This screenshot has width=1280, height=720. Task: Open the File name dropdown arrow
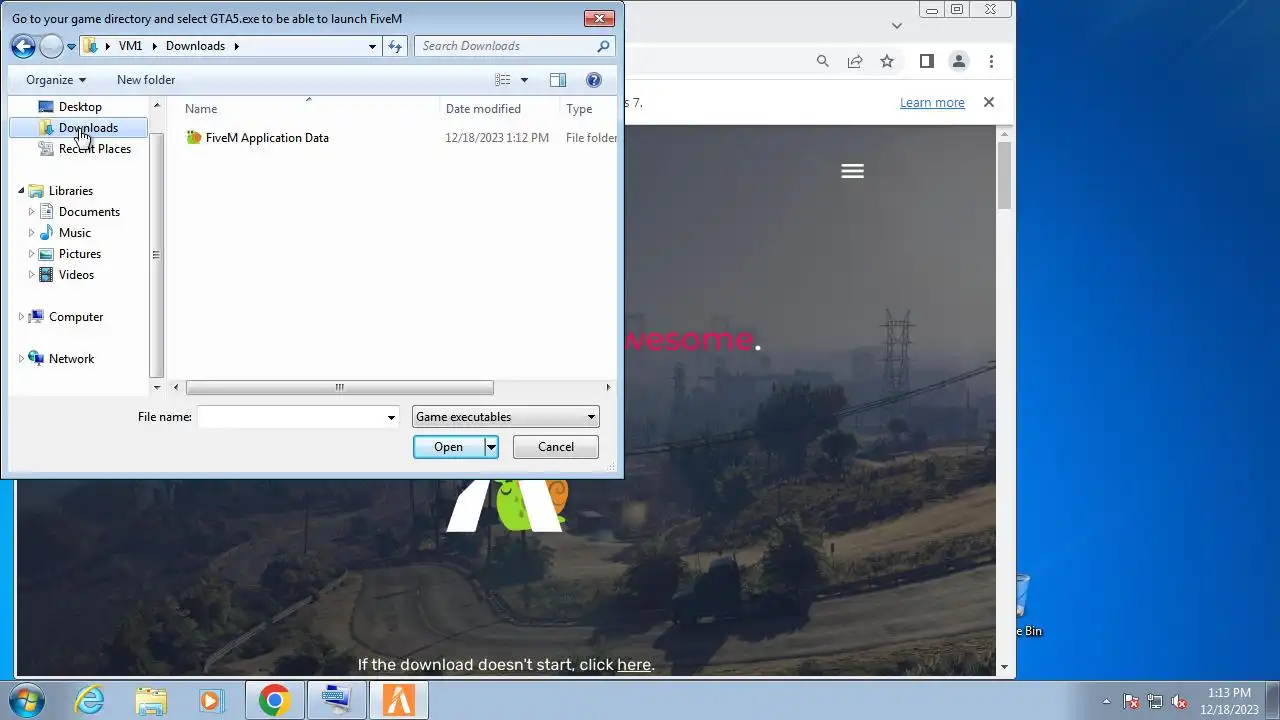391,417
